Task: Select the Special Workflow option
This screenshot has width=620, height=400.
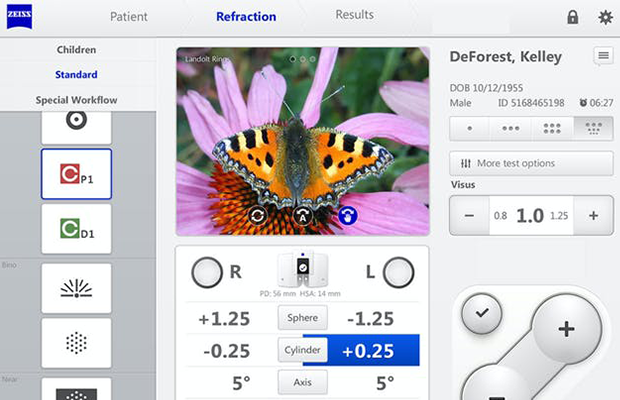Action: click(76, 100)
